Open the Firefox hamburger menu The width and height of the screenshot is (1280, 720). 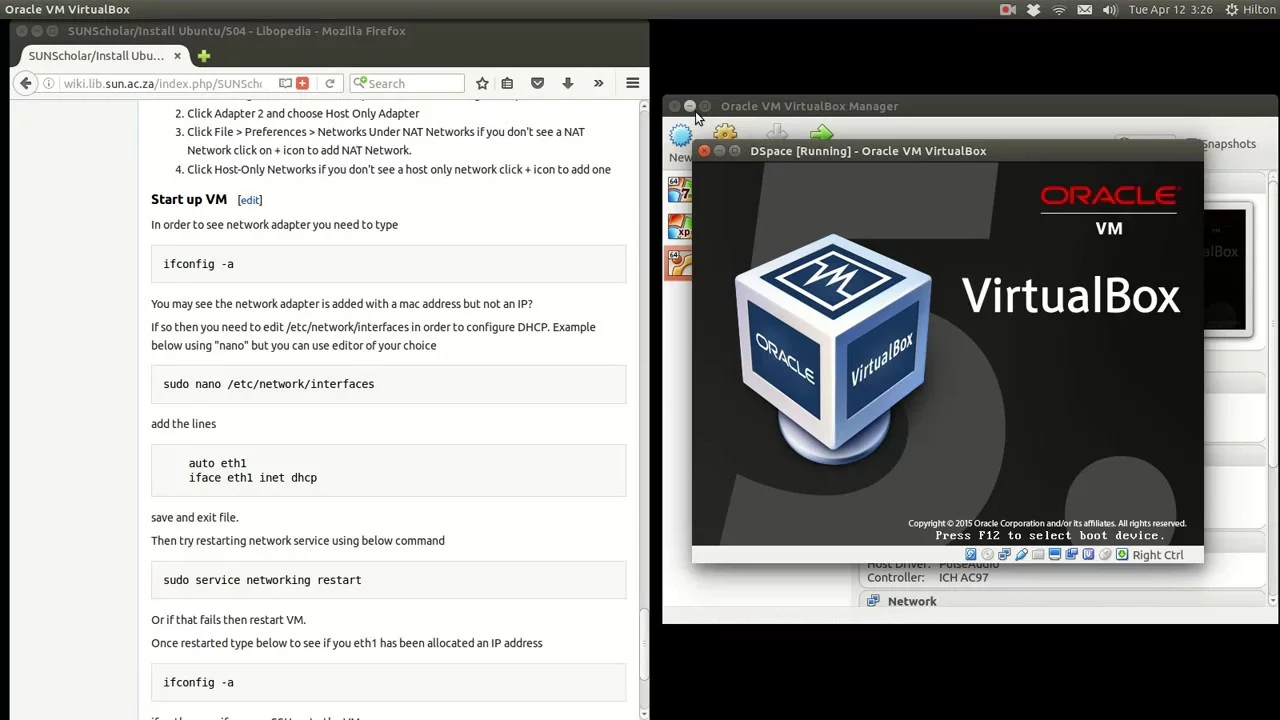pos(632,83)
